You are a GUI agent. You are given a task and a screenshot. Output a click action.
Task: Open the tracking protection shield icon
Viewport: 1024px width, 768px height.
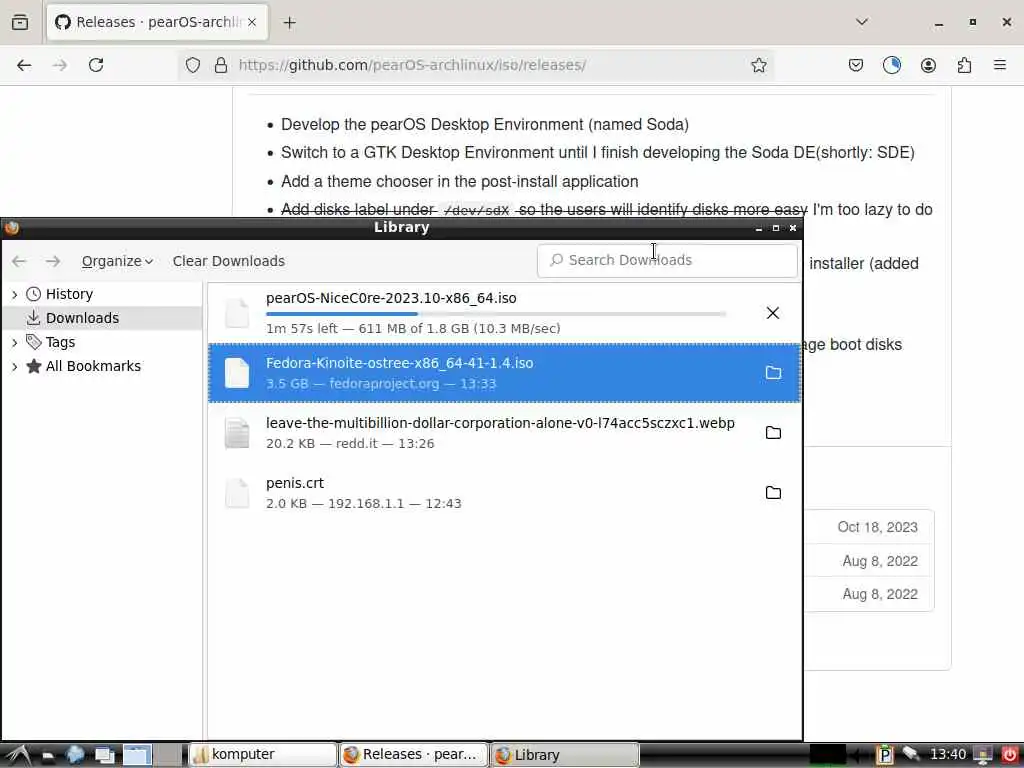pyautogui.click(x=193, y=65)
